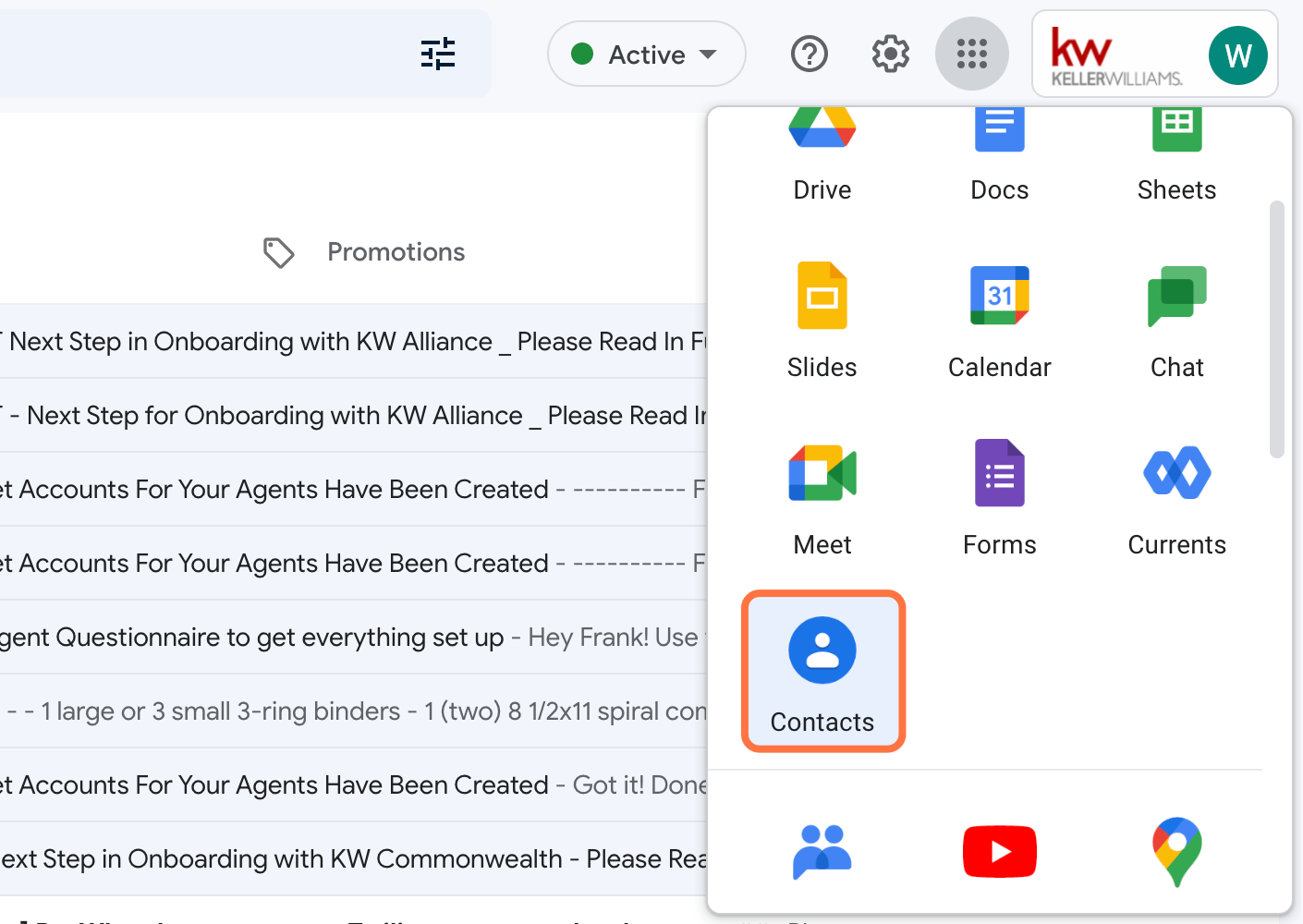
Task: Open the W account avatar
Action: pyautogui.click(x=1237, y=55)
